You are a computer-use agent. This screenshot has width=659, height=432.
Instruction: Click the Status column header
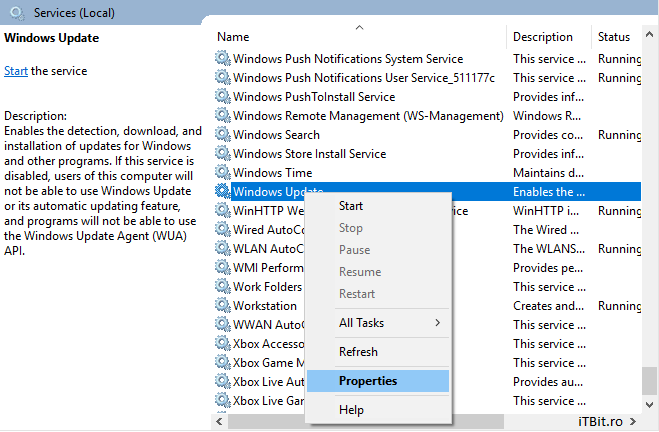click(614, 37)
